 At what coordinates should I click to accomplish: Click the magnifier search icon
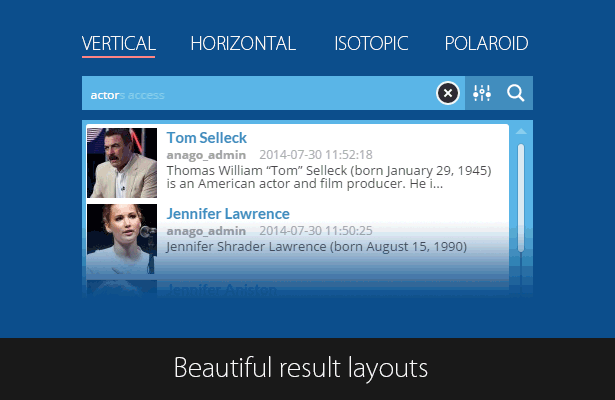515,93
